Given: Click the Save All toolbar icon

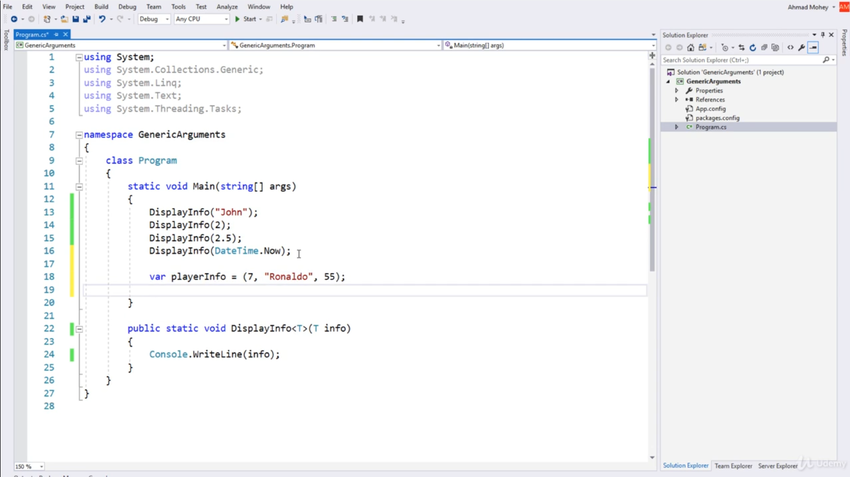Looking at the screenshot, I should (87, 19).
